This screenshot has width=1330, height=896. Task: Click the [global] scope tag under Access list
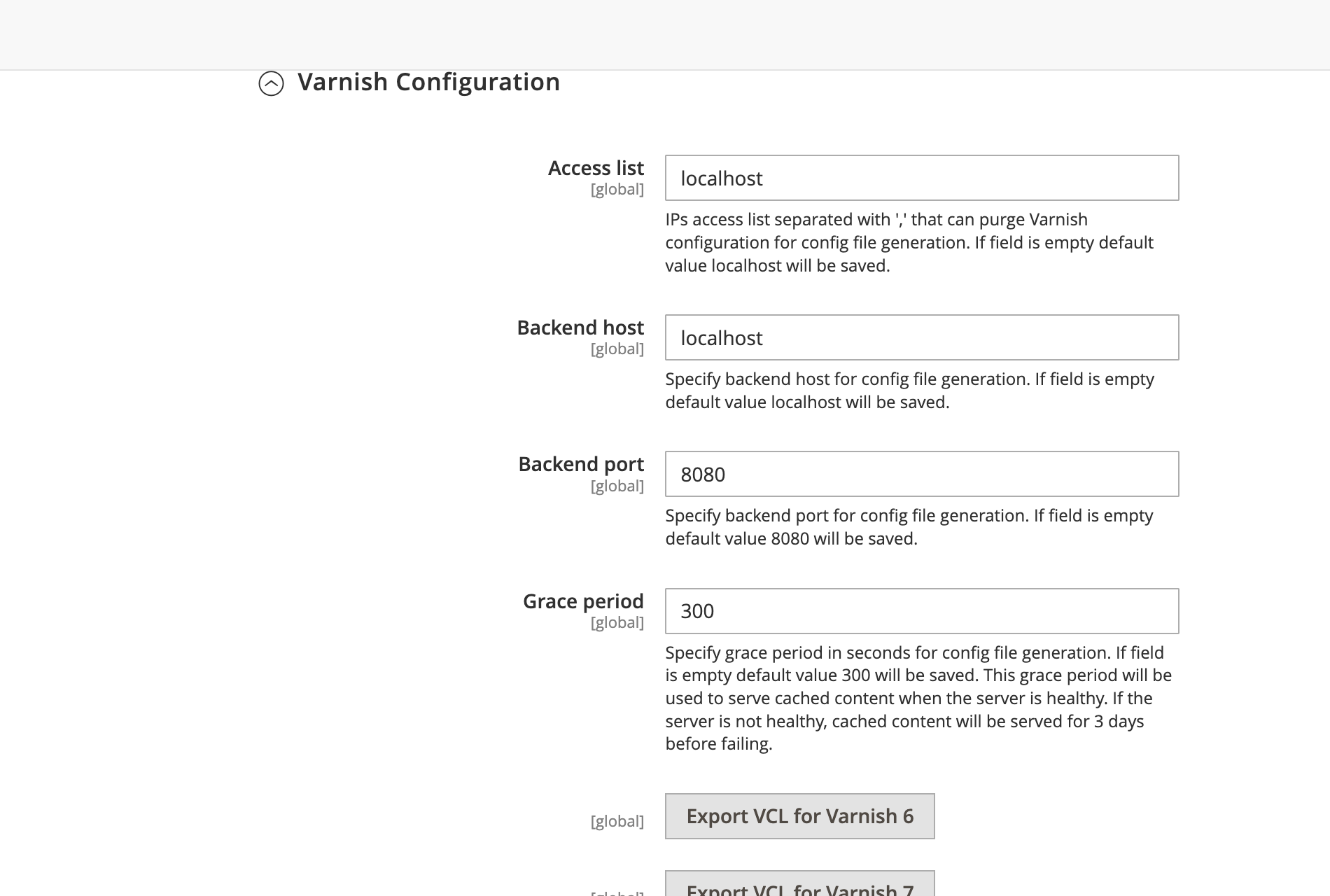point(618,189)
